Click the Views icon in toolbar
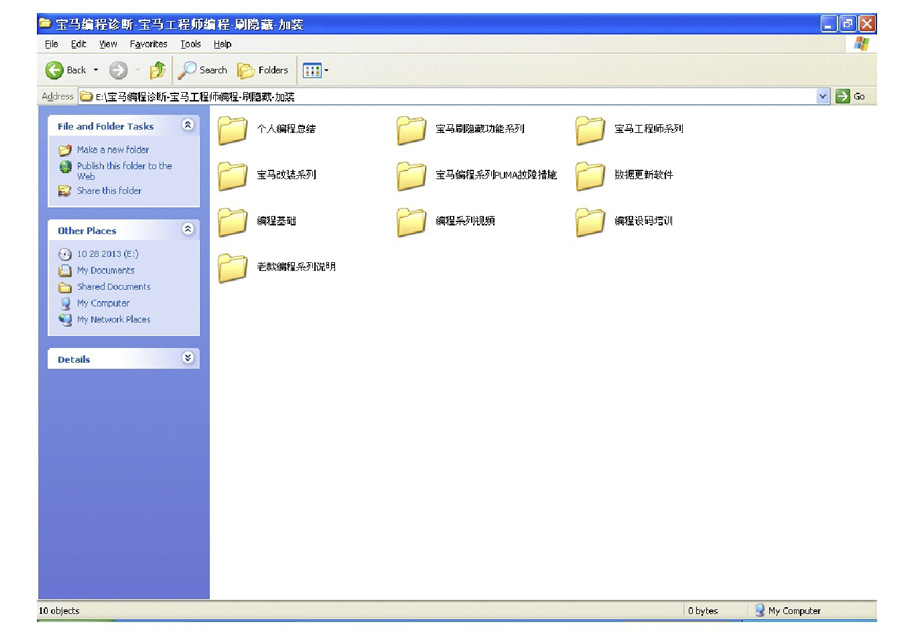Viewport: 900px width, 636px height. tap(311, 70)
